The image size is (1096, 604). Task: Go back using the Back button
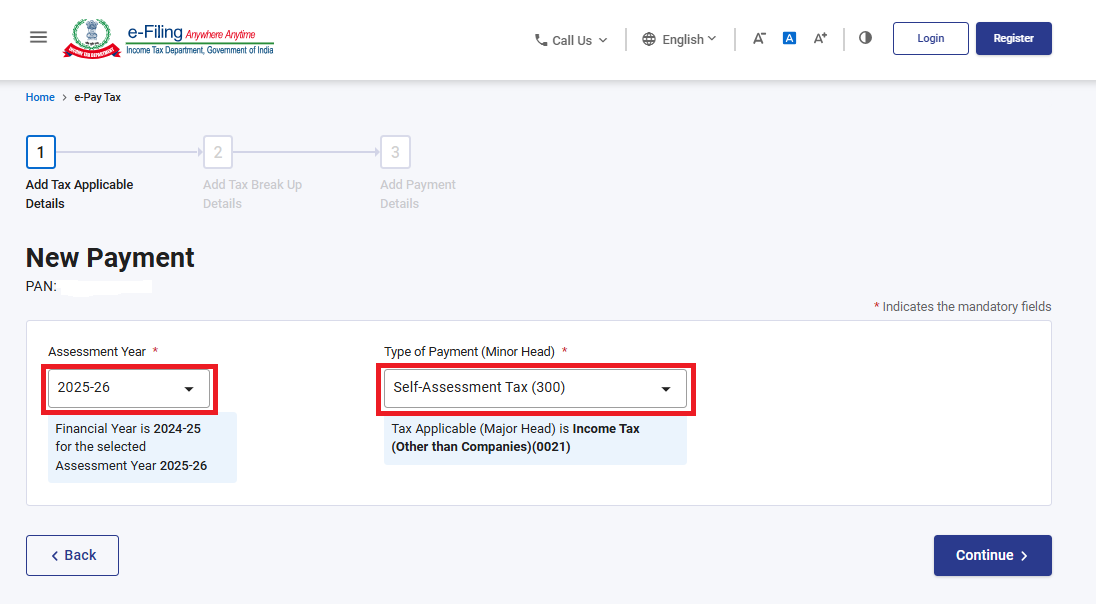[72, 555]
